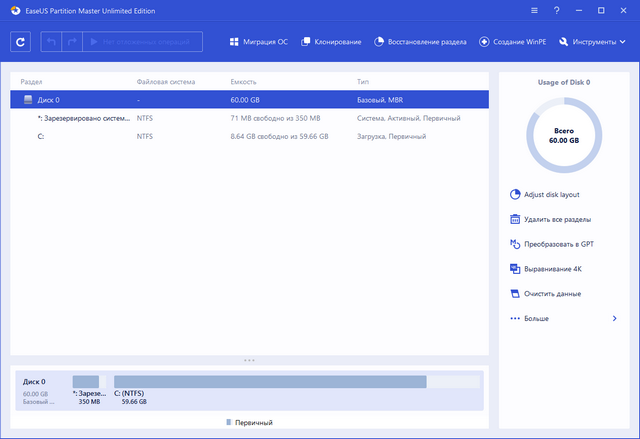The height and width of the screenshot is (439, 640).
Task: Click the Refresh button in the toolbar
Action: click(x=22, y=42)
